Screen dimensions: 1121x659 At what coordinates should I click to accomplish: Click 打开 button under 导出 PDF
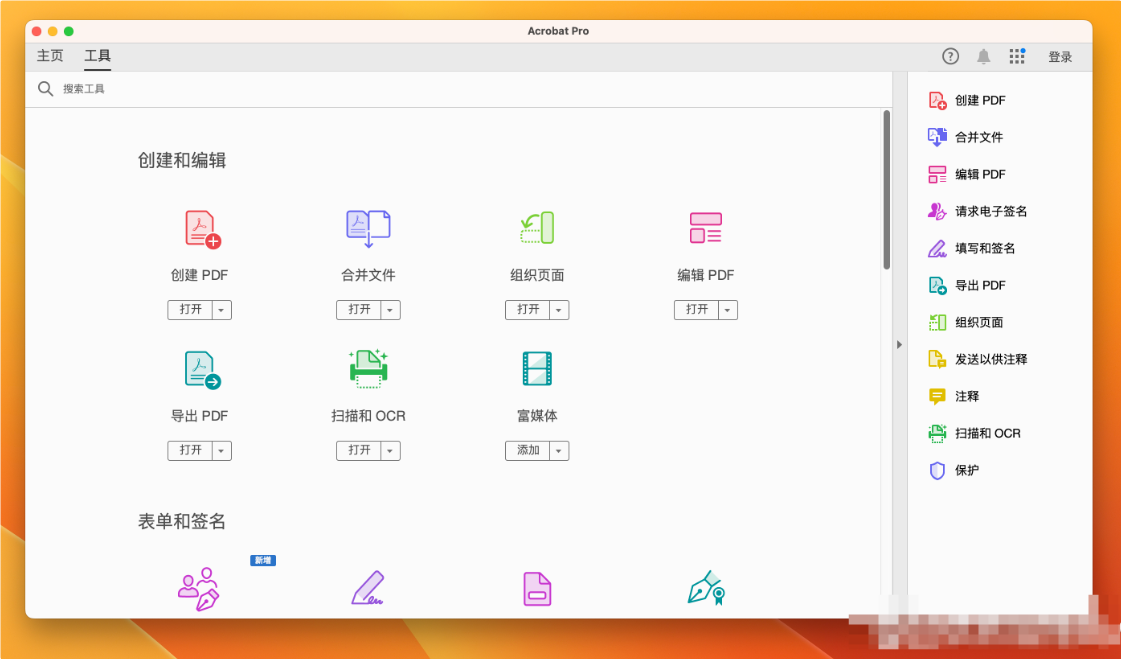[x=190, y=451]
